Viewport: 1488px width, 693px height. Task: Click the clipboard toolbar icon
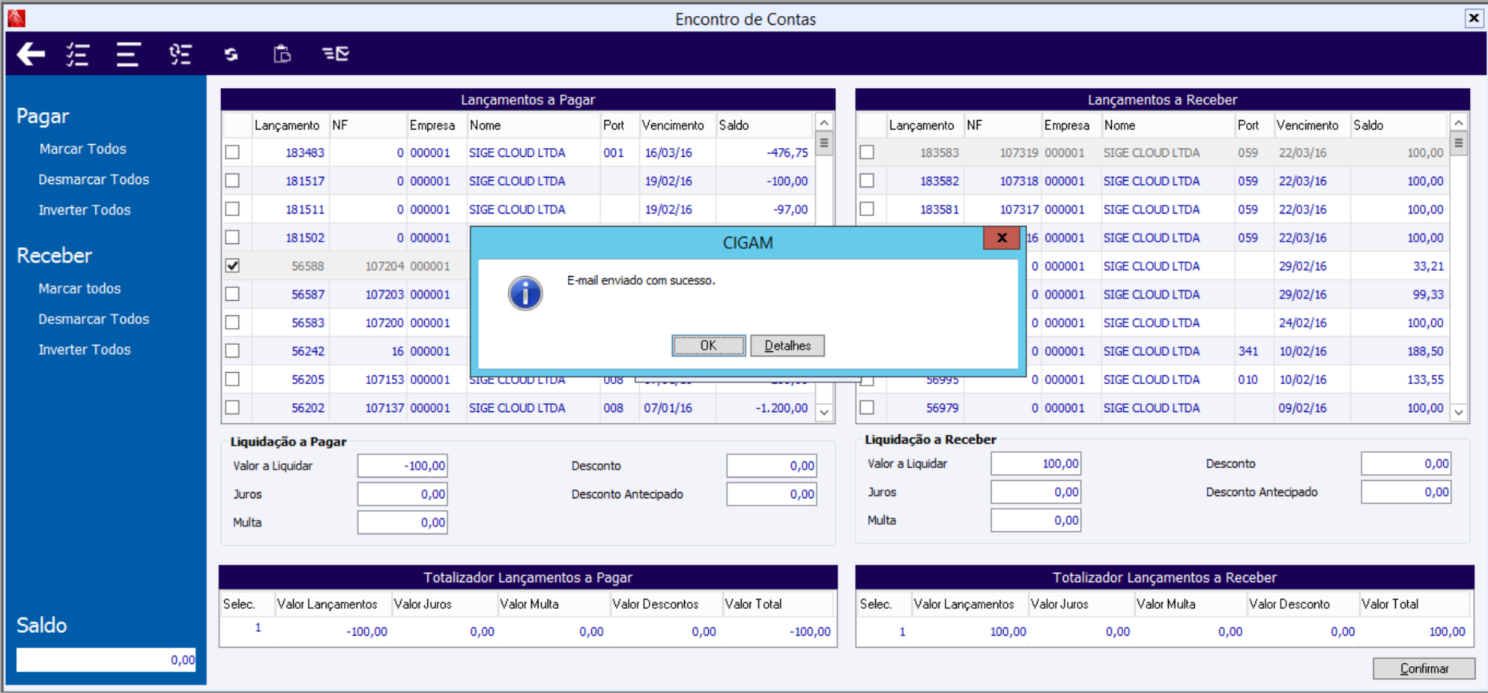[x=283, y=54]
